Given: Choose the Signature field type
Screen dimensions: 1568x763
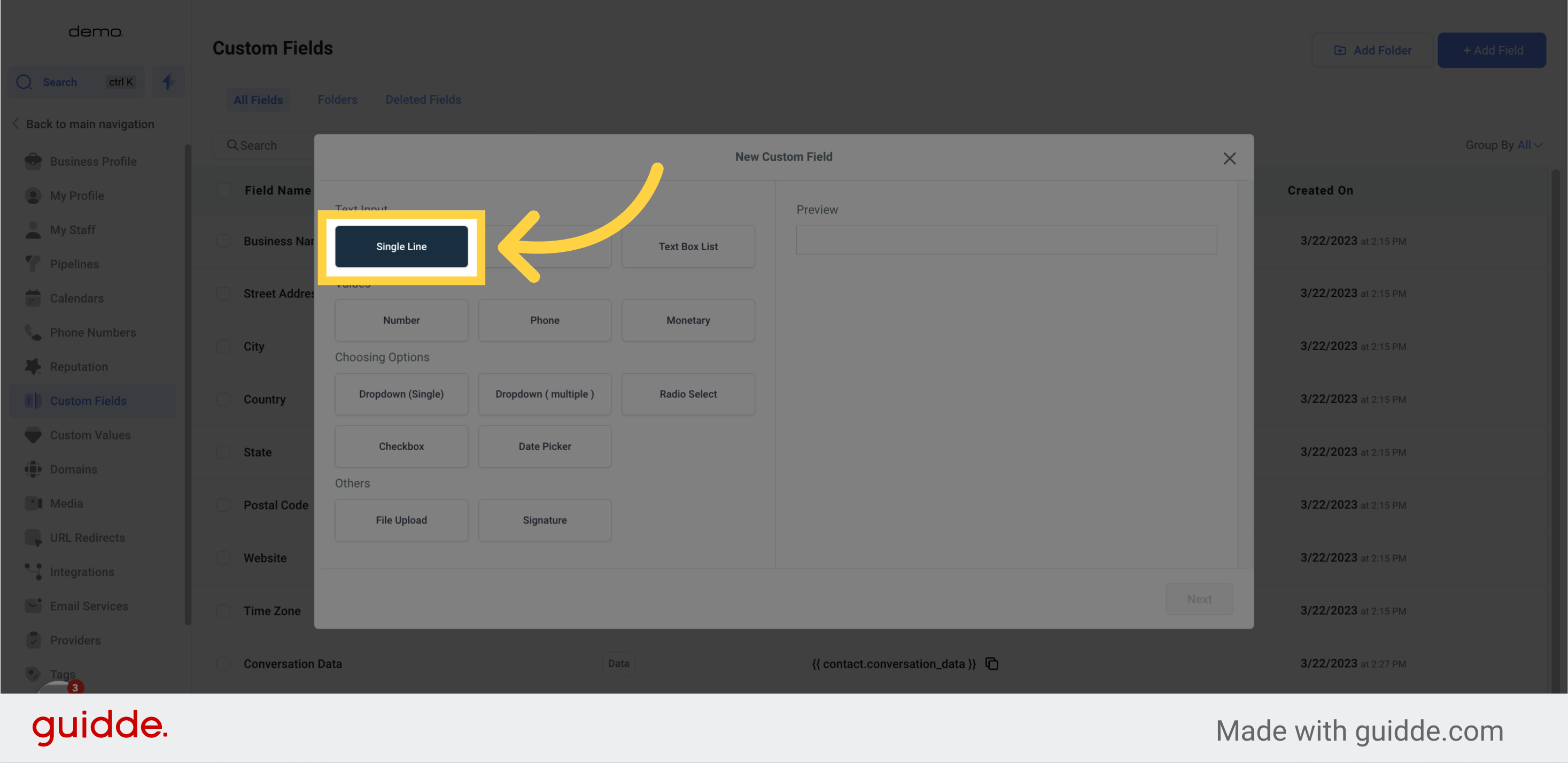Looking at the screenshot, I should tap(545, 519).
